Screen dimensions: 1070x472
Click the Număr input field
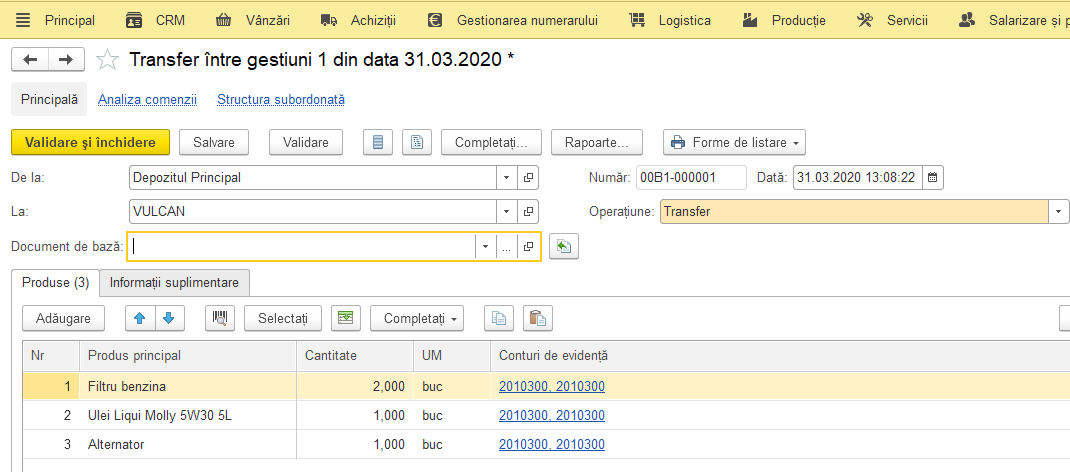click(691, 177)
